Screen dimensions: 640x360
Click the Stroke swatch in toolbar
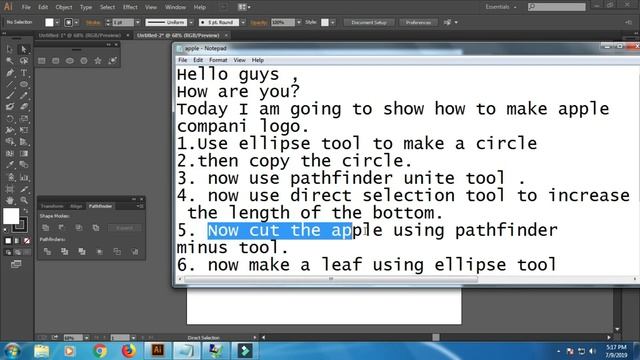pos(21,225)
